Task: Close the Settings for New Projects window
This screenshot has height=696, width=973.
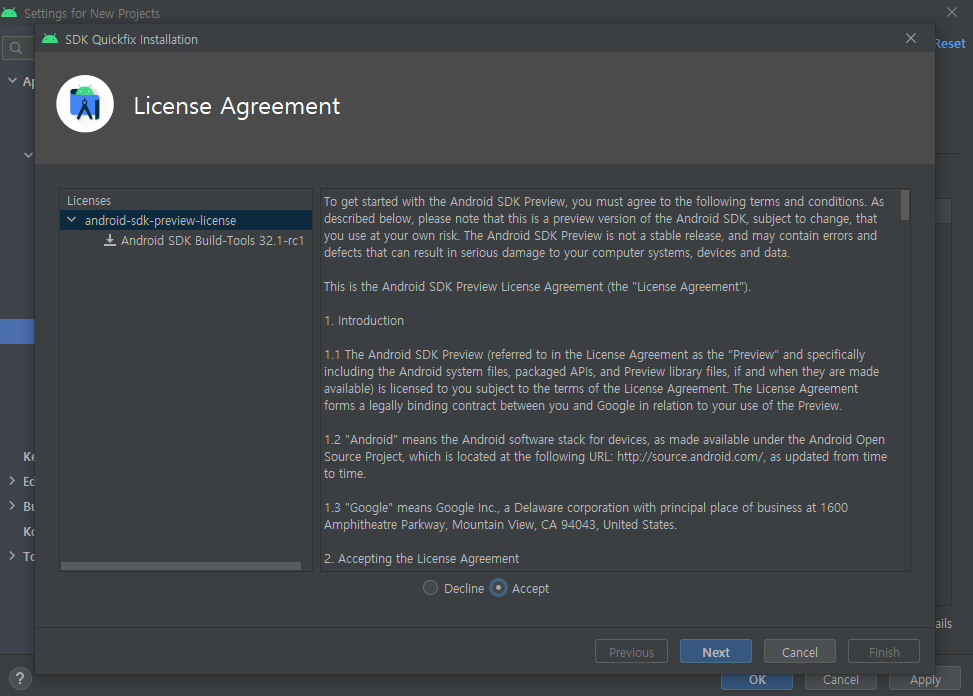Action: click(x=952, y=12)
